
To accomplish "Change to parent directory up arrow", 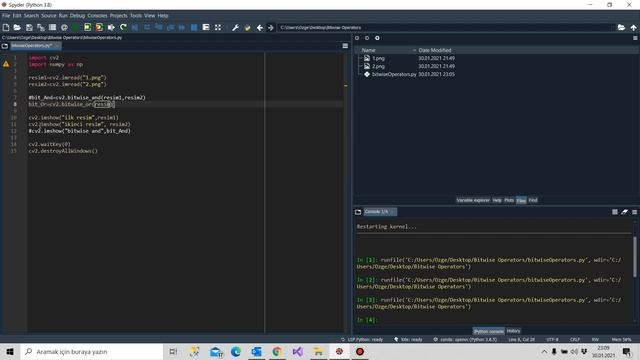I will pyautogui.click(x=633, y=27).
